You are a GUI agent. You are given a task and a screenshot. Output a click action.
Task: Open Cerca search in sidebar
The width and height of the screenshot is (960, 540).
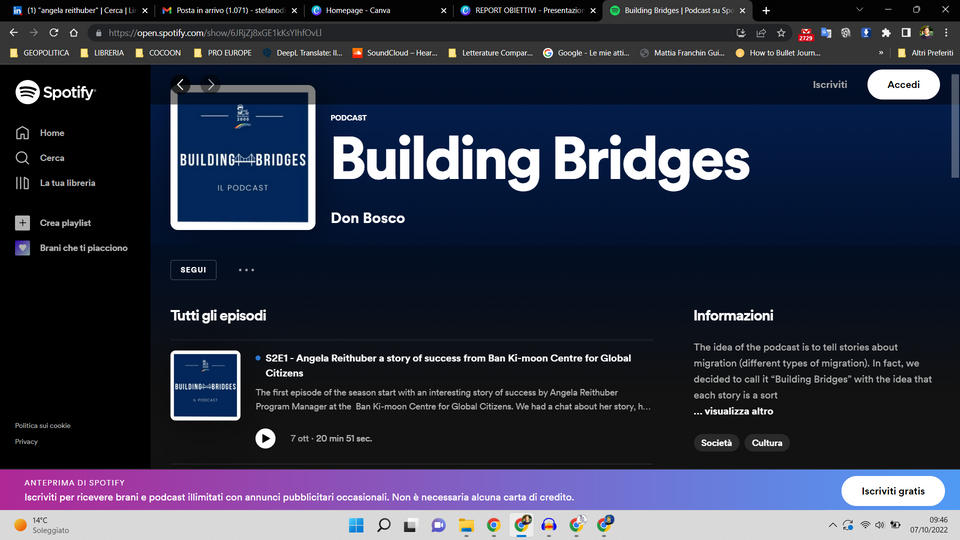[x=40, y=158]
